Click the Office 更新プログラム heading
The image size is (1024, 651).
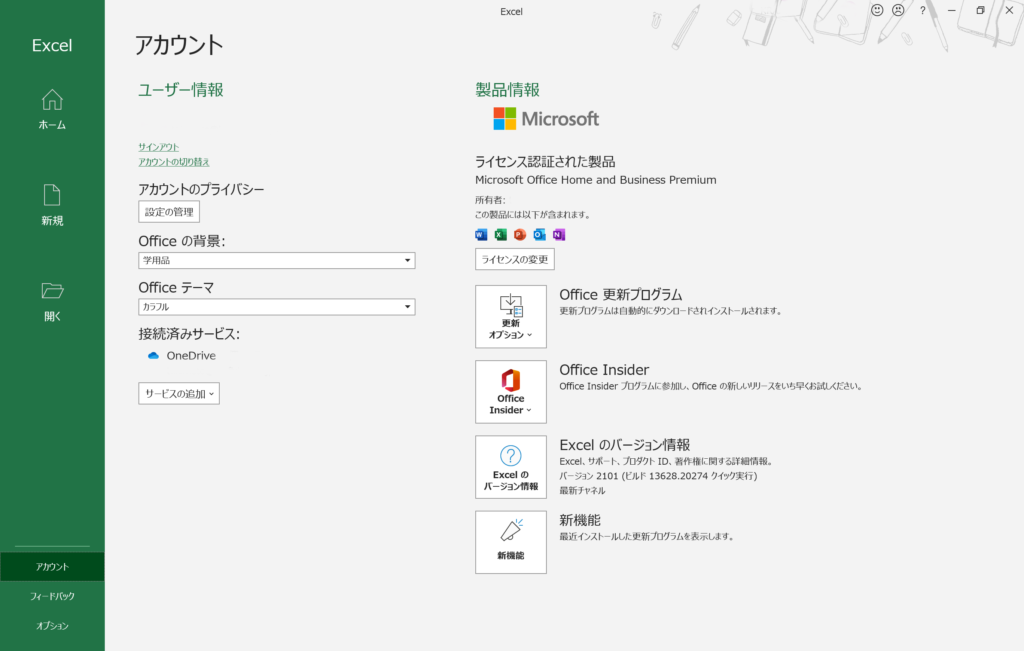[620, 294]
